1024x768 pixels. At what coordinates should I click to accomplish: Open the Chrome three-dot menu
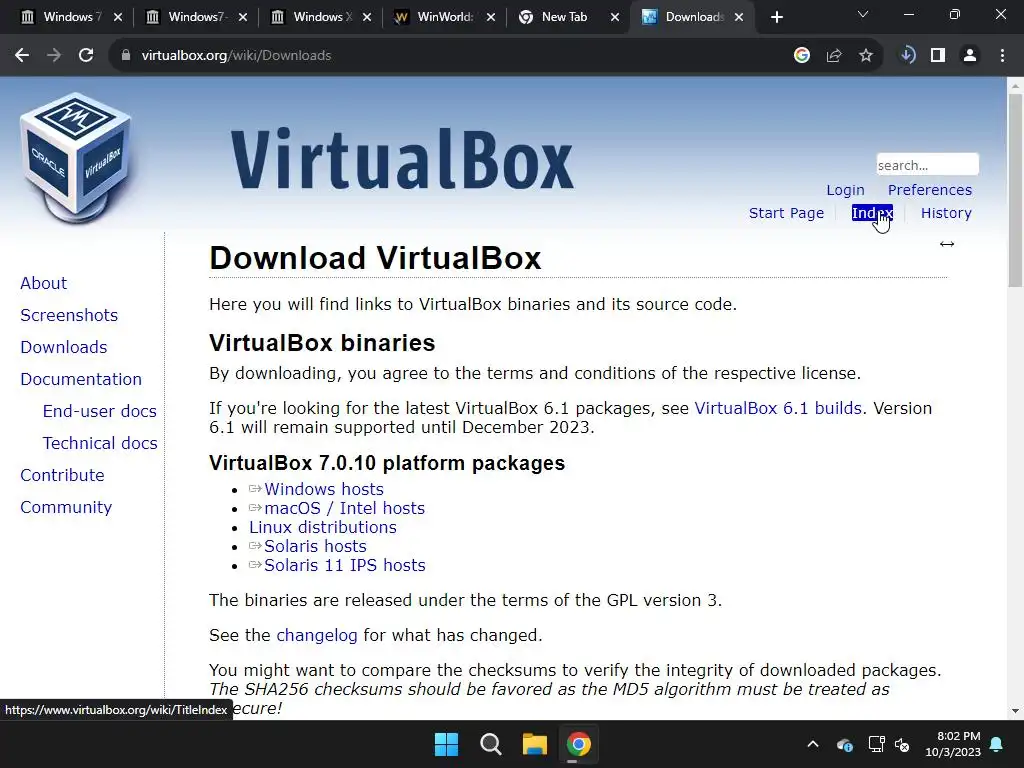coord(1002,56)
